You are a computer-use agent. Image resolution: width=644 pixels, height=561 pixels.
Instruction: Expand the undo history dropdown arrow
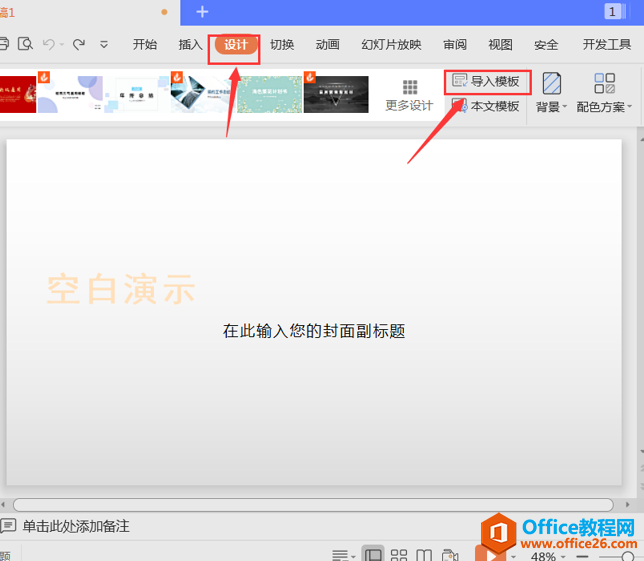[x=61, y=45]
